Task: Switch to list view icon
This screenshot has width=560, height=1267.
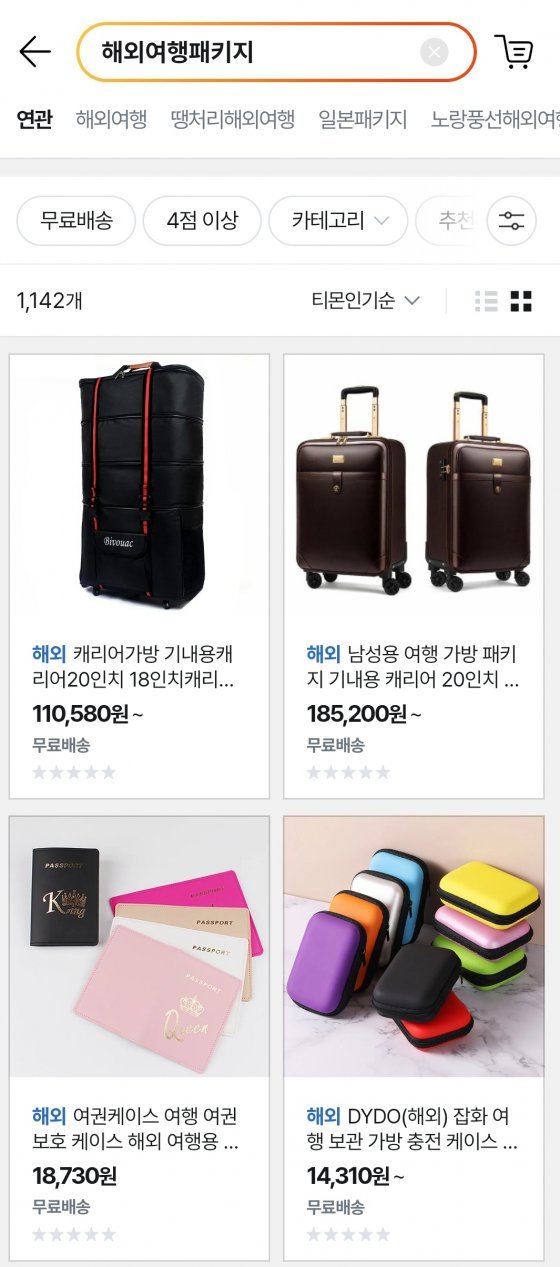Action: [487, 301]
